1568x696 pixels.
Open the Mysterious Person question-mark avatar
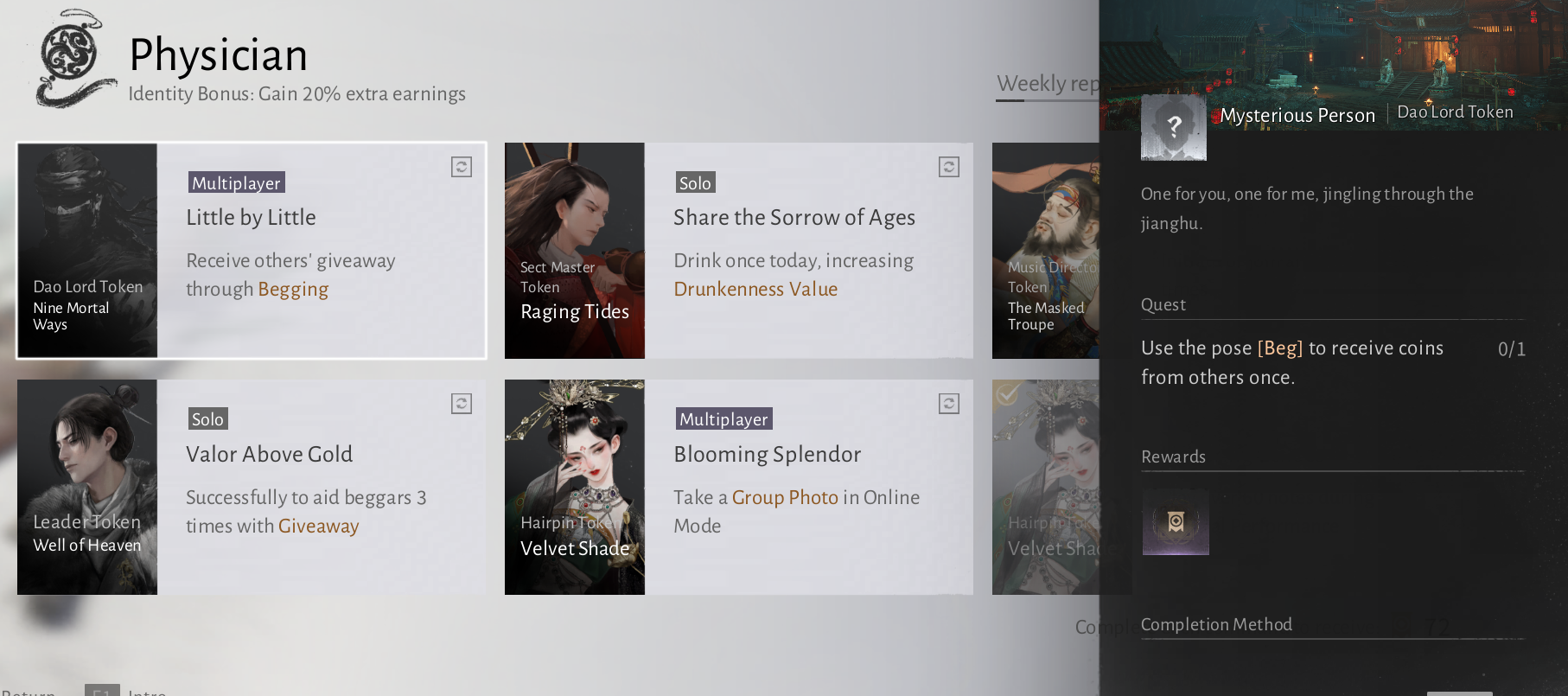click(1174, 127)
